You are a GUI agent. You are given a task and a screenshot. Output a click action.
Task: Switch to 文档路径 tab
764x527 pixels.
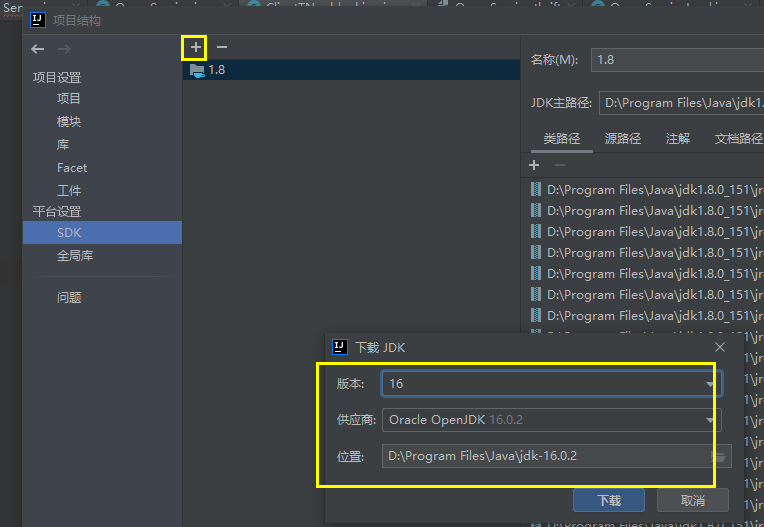(739, 139)
